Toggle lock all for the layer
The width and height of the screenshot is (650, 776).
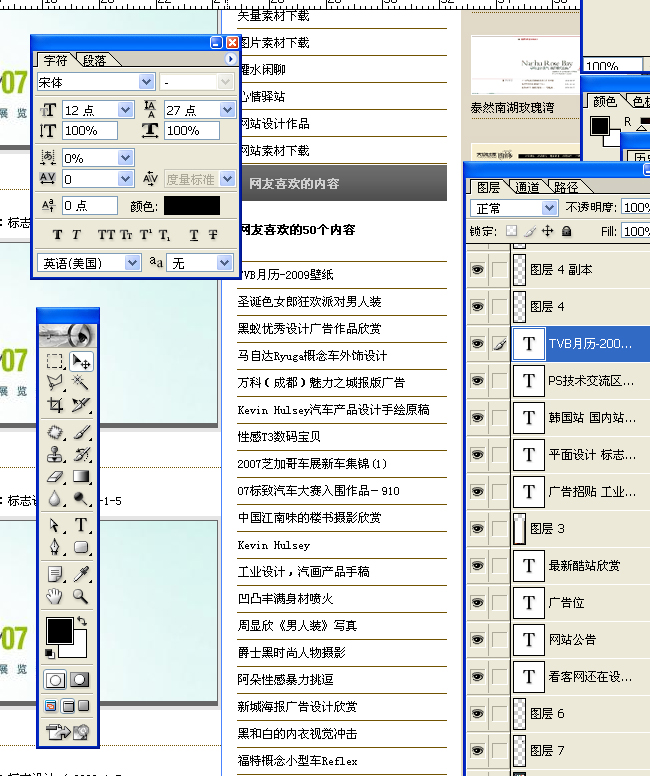pos(567,231)
